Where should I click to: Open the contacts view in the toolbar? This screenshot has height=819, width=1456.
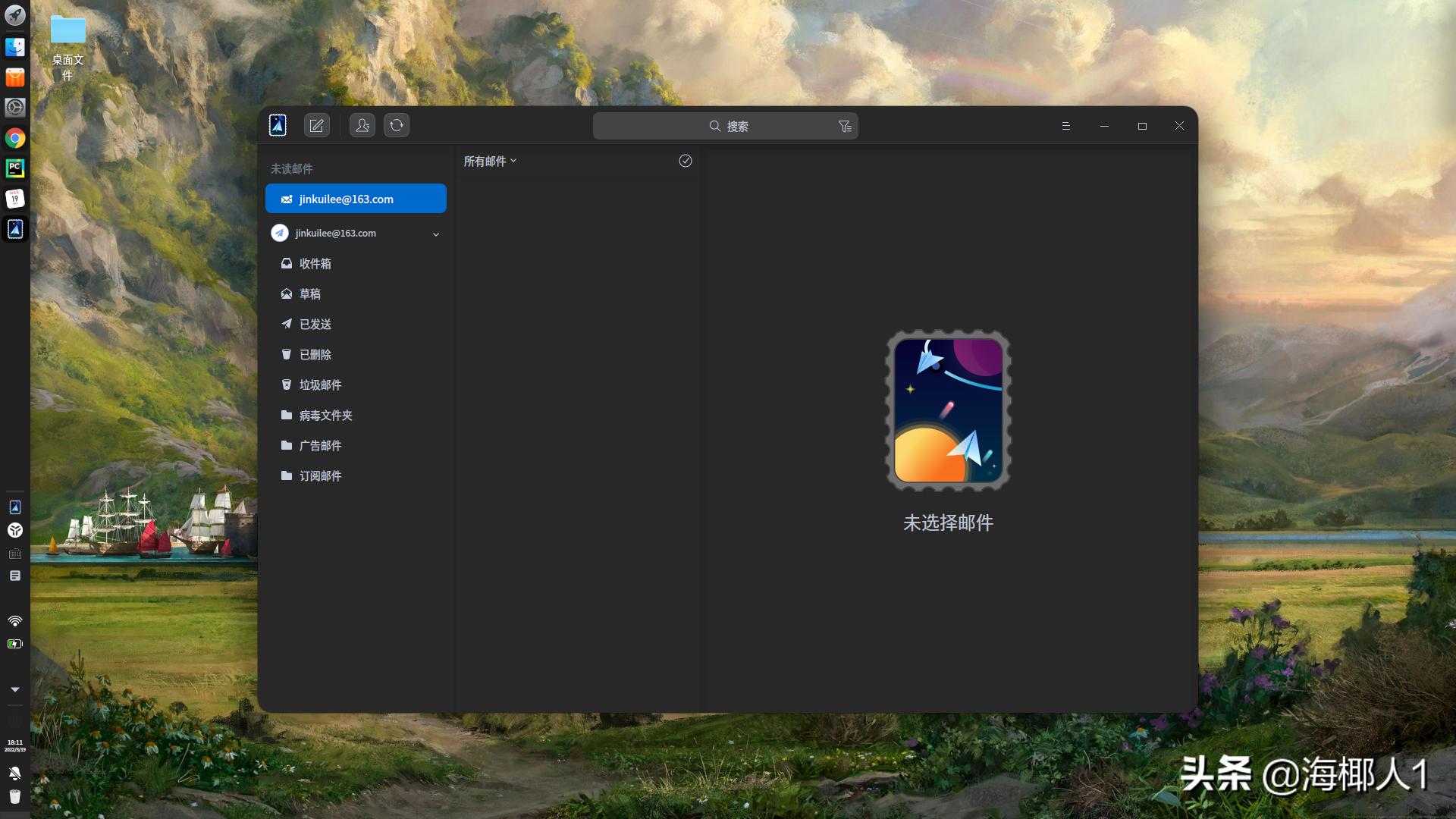[x=362, y=125]
